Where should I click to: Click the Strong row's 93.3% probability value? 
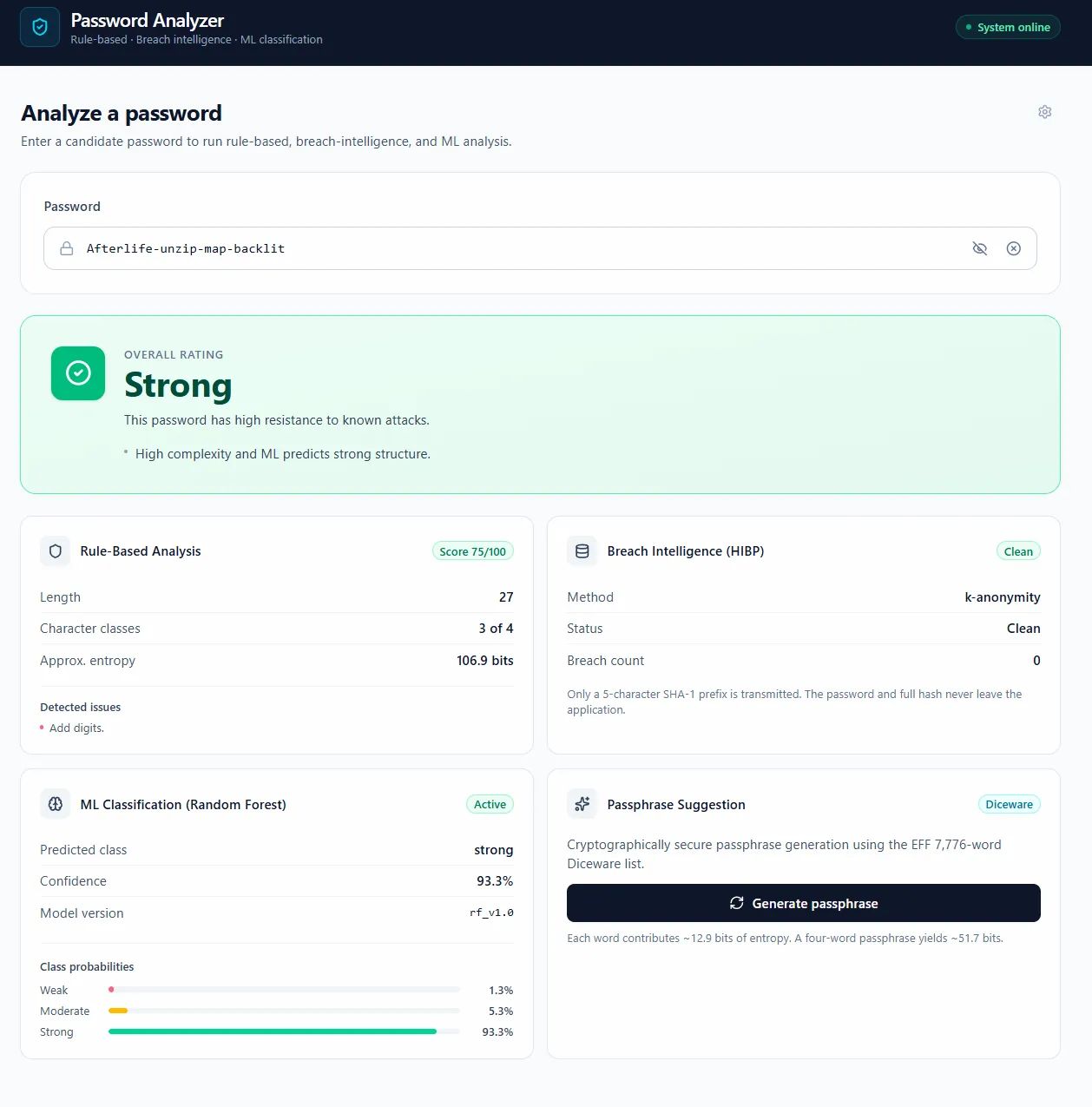pos(497,1032)
